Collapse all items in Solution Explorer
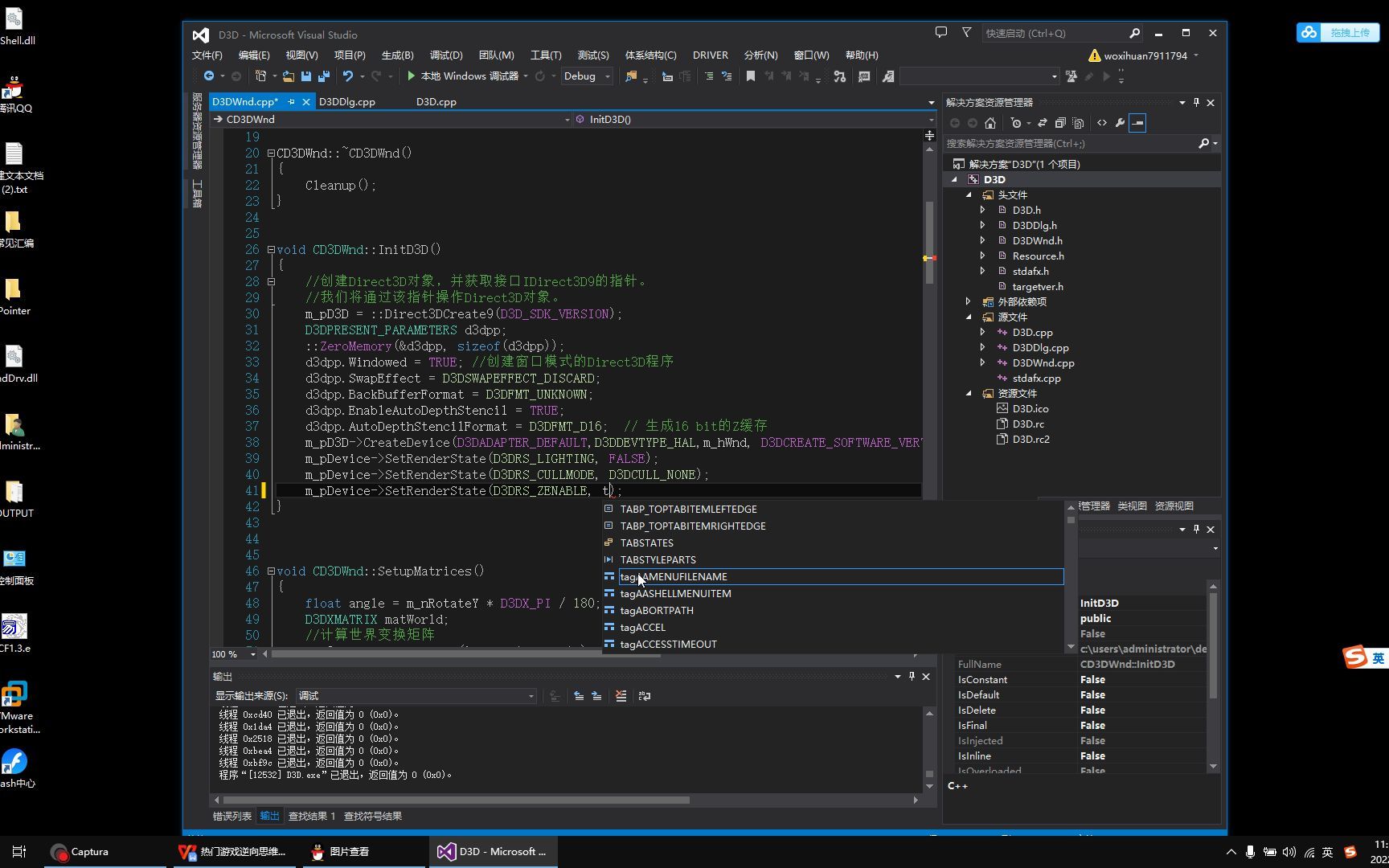Viewport: 1389px width, 868px height. (1060, 123)
